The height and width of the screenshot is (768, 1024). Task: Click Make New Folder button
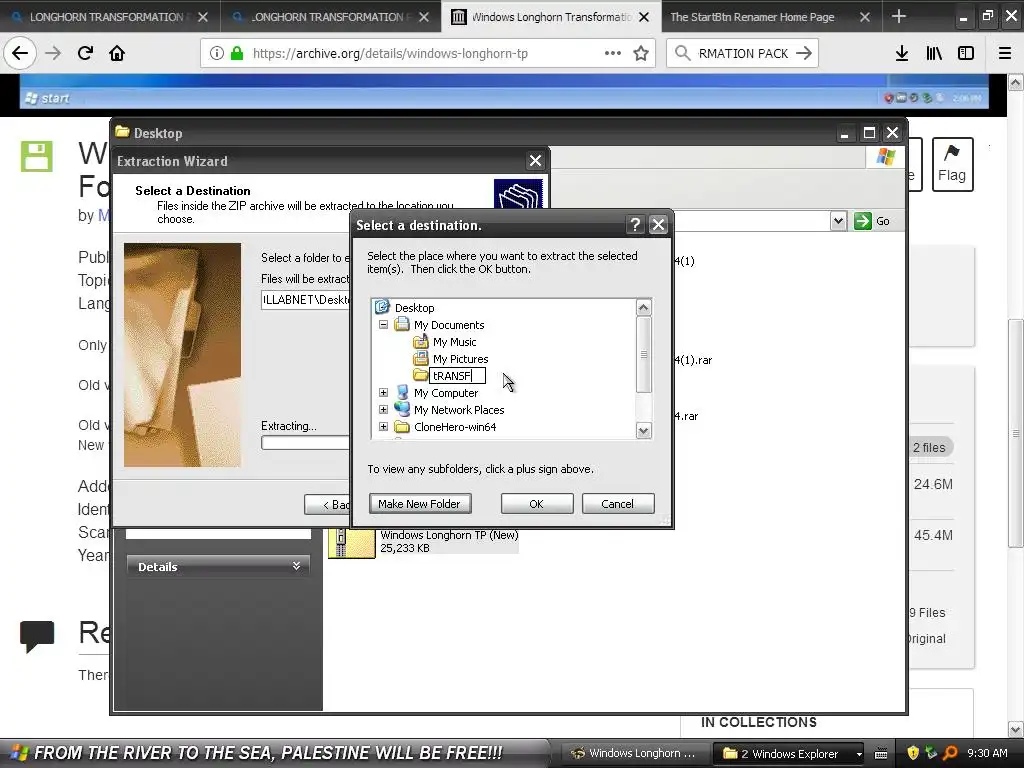pos(420,504)
